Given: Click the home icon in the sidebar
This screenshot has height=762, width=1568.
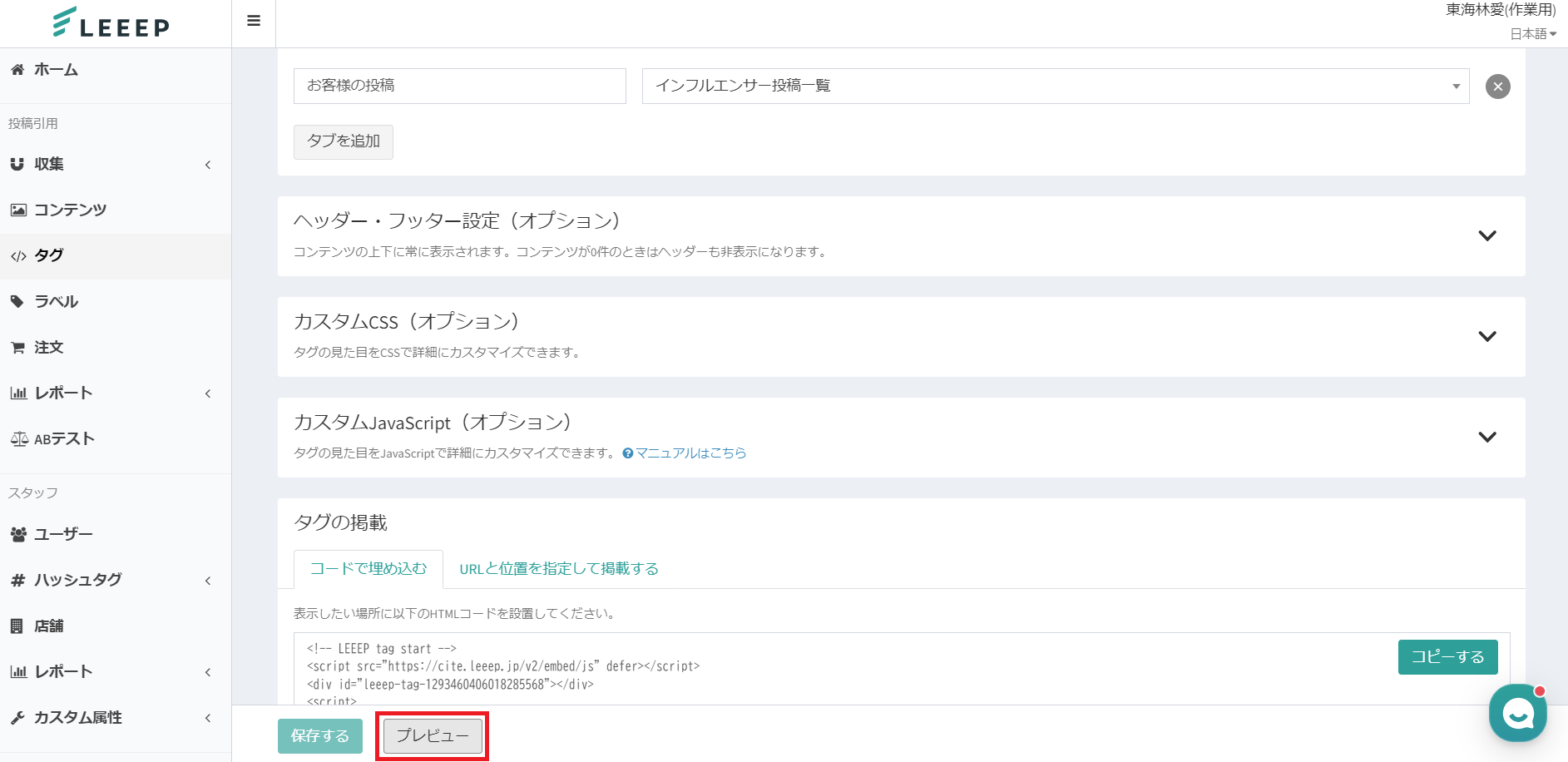Looking at the screenshot, I should pyautogui.click(x=17, y=70).
